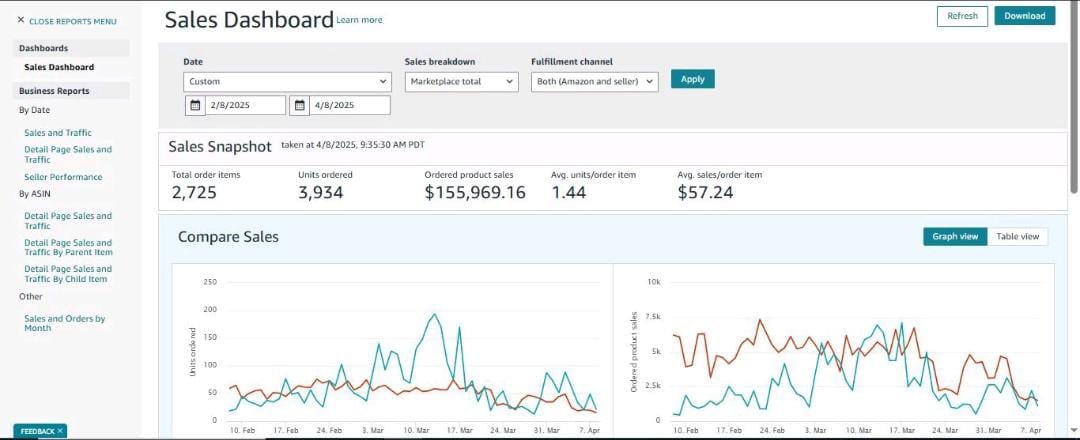Select Sales Dashboard in the sidebar
Viewport: 1080px width, 440px height.
pos(59,67)
